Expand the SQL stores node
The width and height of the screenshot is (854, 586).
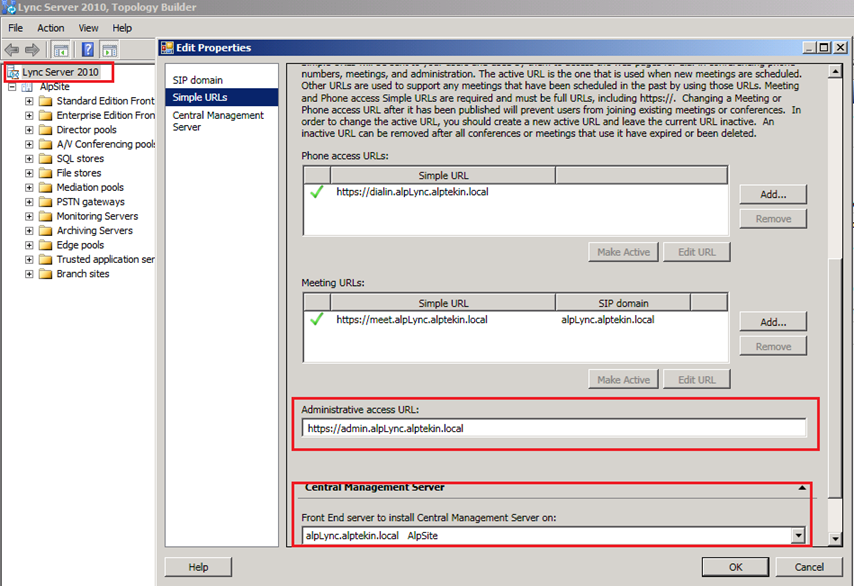[29, 159]
